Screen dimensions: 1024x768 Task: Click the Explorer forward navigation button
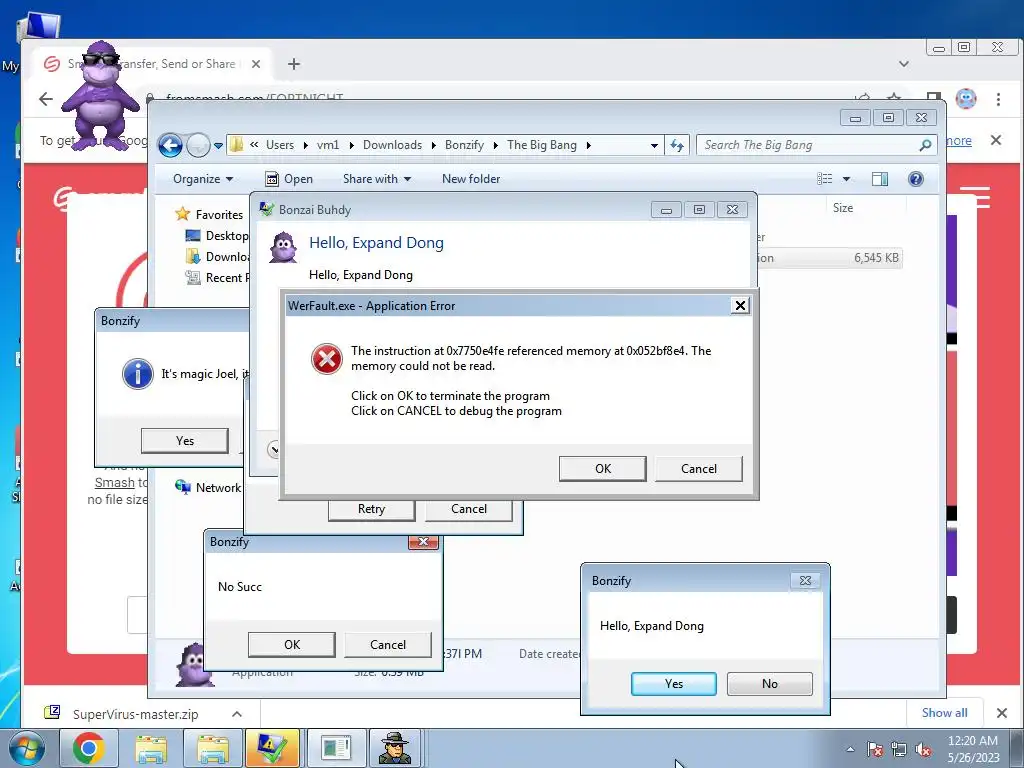[x=198, y=145]
